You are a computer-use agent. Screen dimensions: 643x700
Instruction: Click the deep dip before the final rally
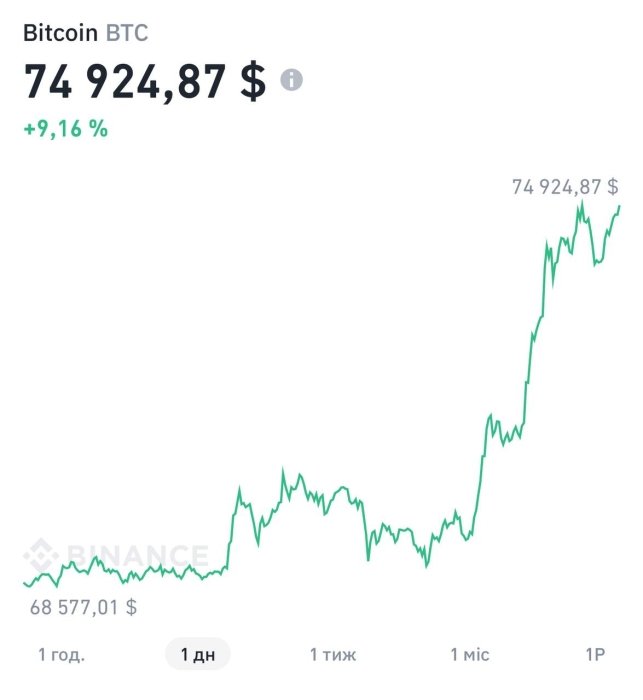(x=426, y=566)
